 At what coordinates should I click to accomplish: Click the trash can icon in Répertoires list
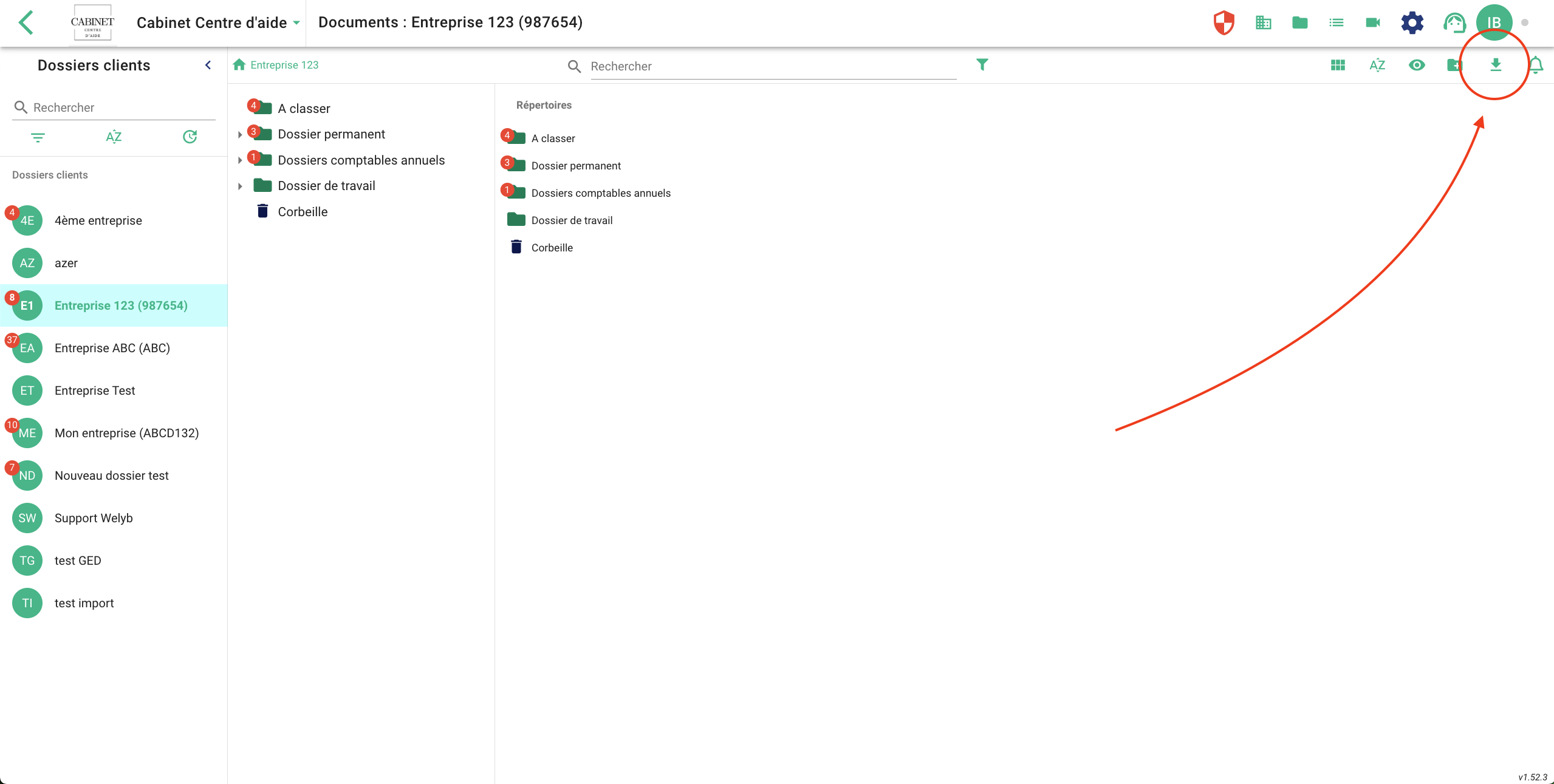coord(516,247)
